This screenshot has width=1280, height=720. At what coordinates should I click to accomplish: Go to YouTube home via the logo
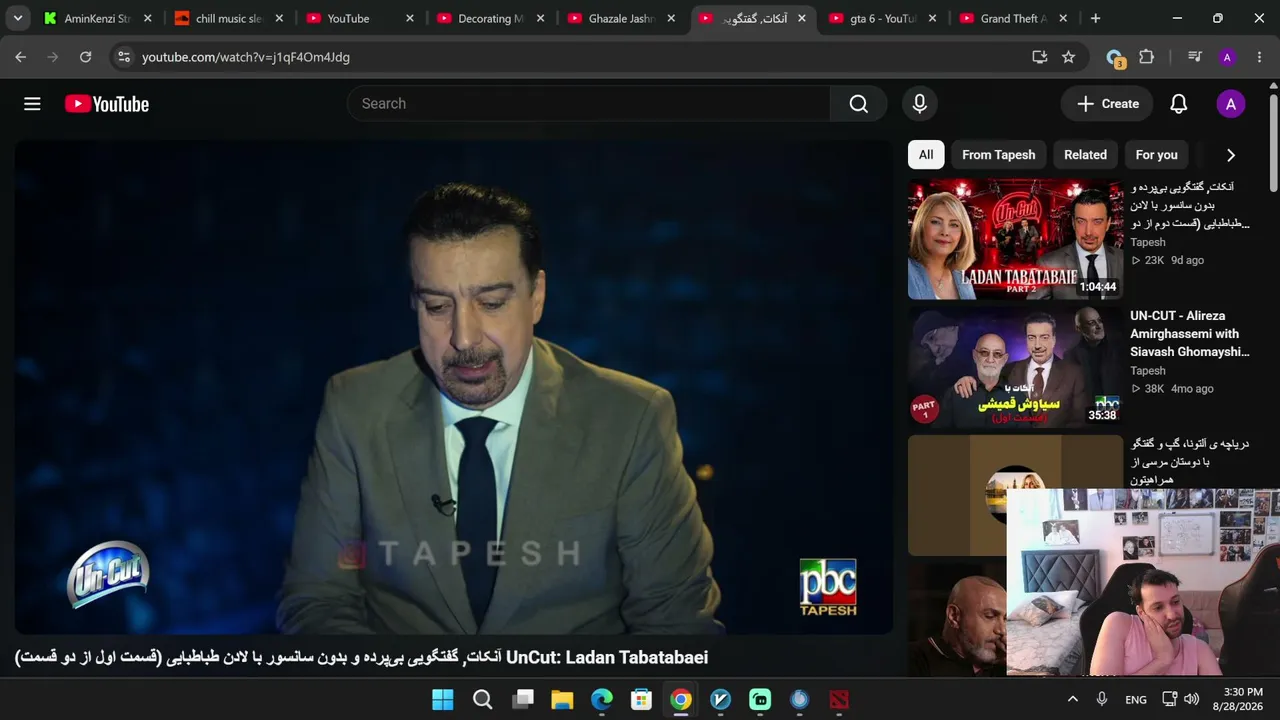click(107, 104)
